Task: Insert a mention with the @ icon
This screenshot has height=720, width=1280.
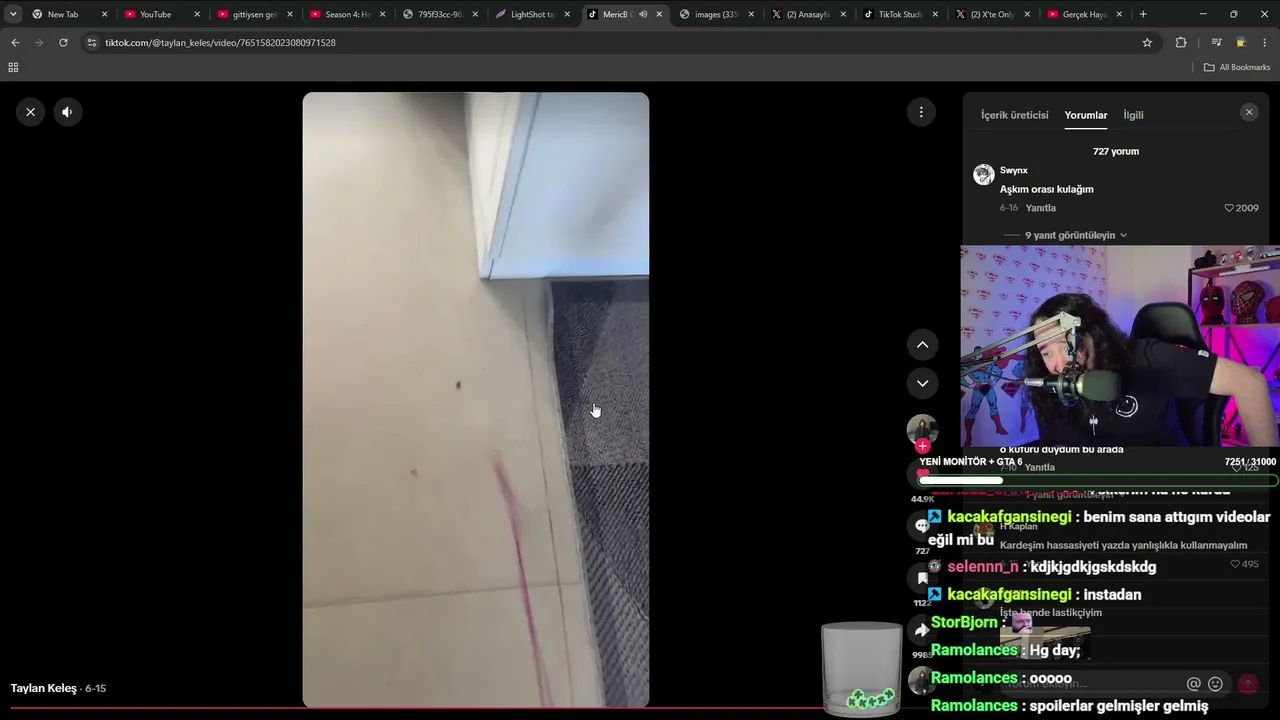Action: click(1193, 684)
